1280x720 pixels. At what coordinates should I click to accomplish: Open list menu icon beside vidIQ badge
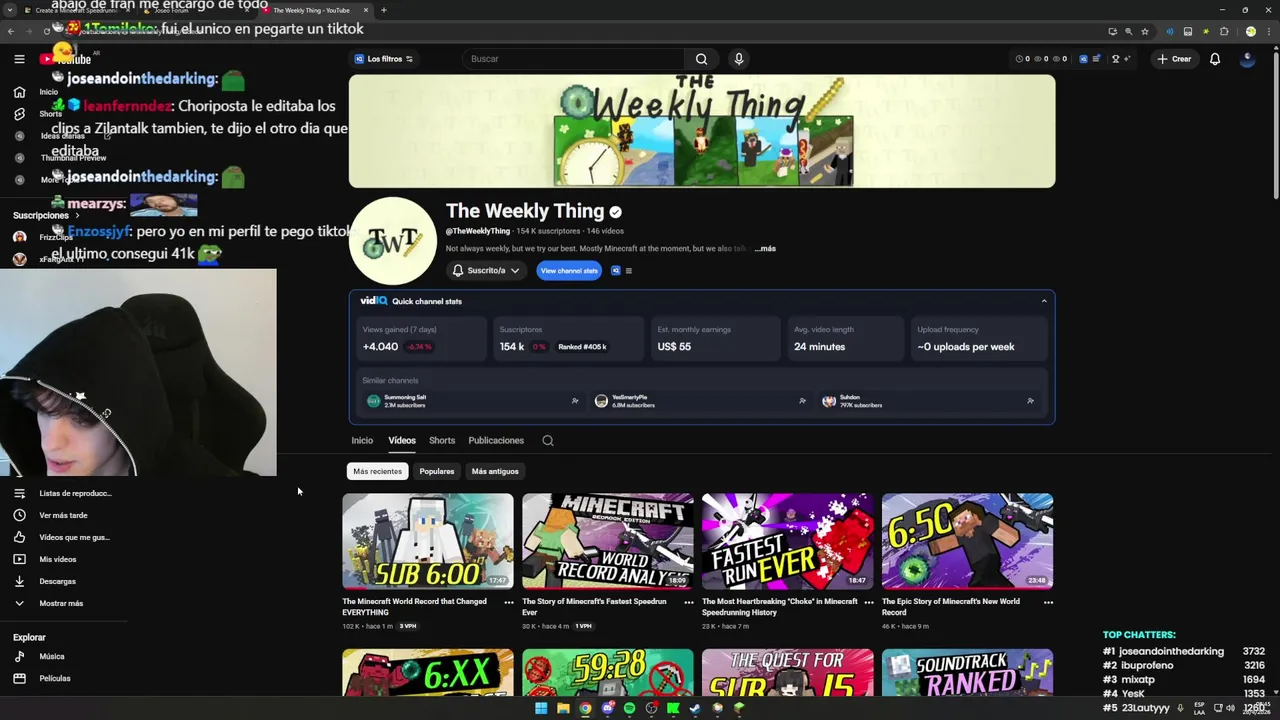[x=628, y=270]
